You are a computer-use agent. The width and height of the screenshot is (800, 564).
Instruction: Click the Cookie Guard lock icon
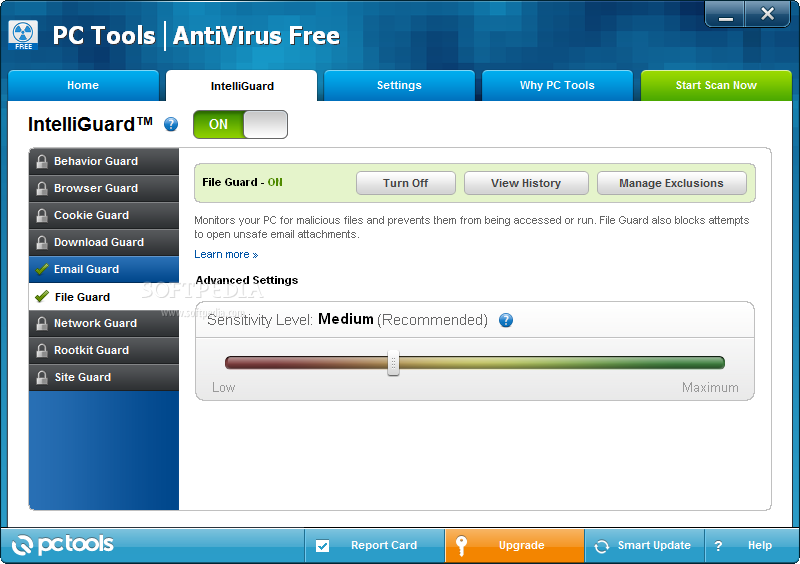coord(42,215)
